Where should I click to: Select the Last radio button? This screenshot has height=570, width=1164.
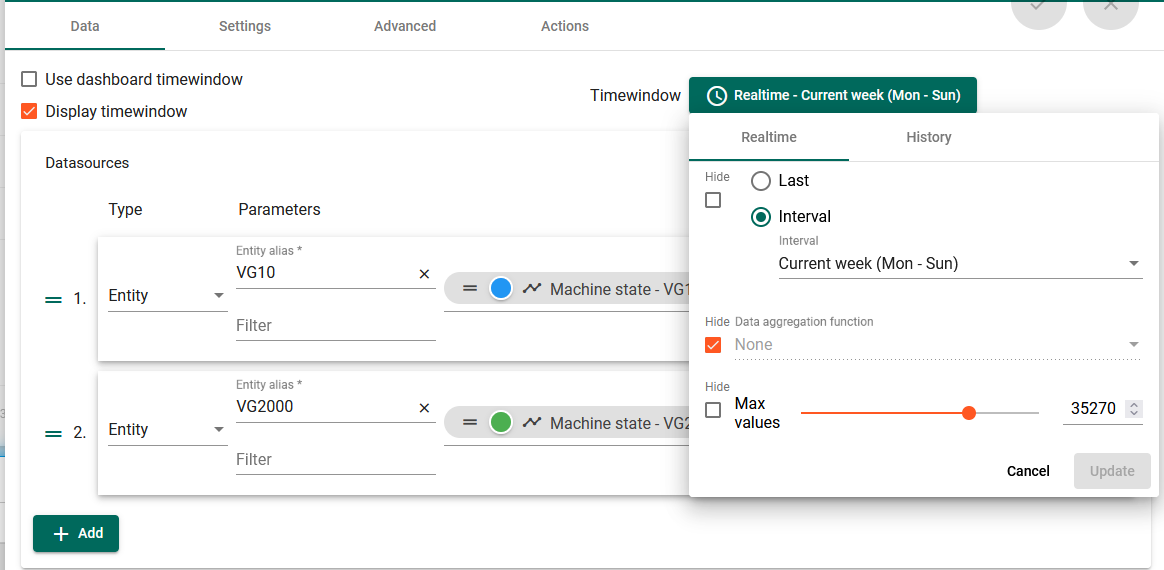(x=761, y=180)
